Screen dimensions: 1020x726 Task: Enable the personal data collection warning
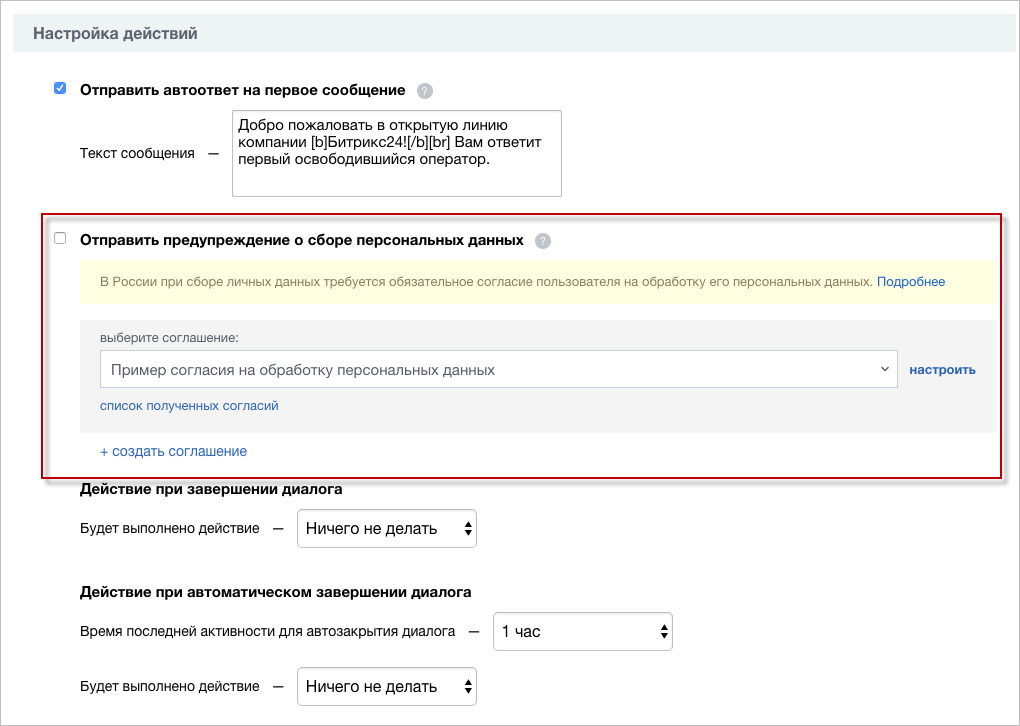(x=59, y=238)
